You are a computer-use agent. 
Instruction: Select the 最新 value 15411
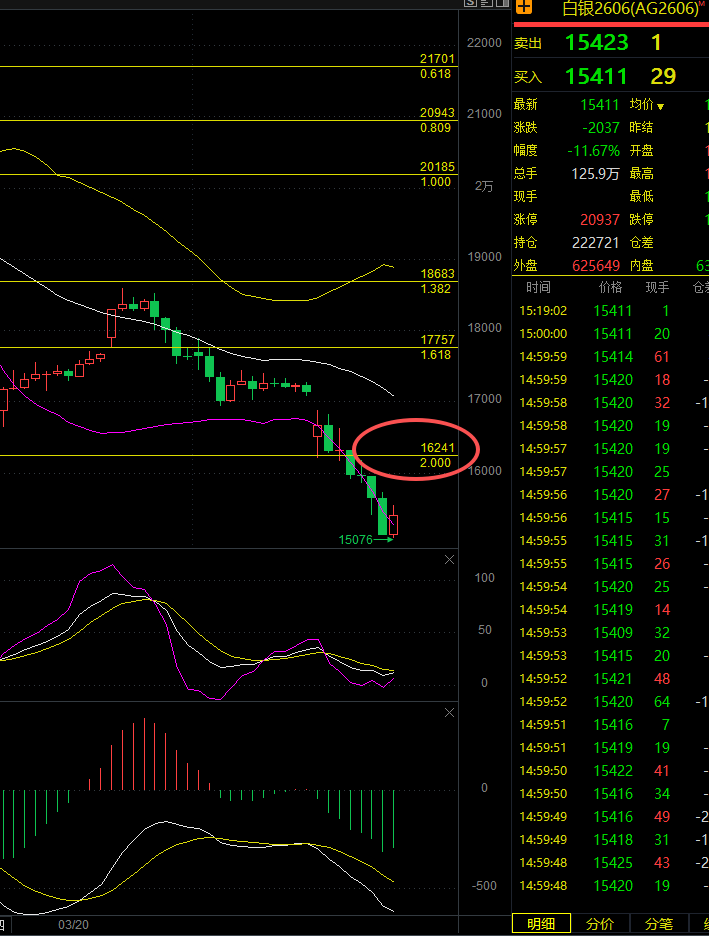point(600,104)
